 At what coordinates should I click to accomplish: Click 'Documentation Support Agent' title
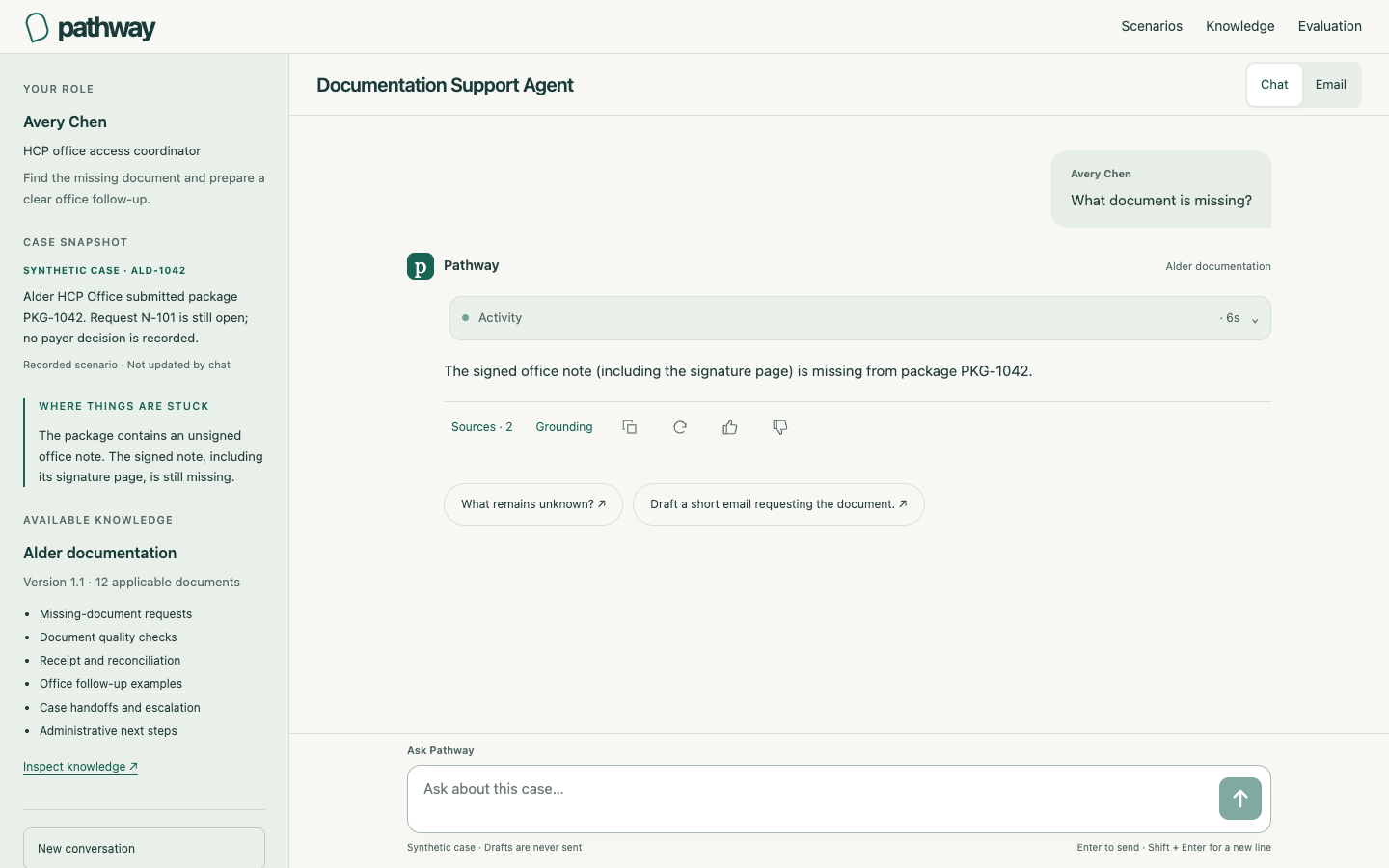click(x=445, y=85)
